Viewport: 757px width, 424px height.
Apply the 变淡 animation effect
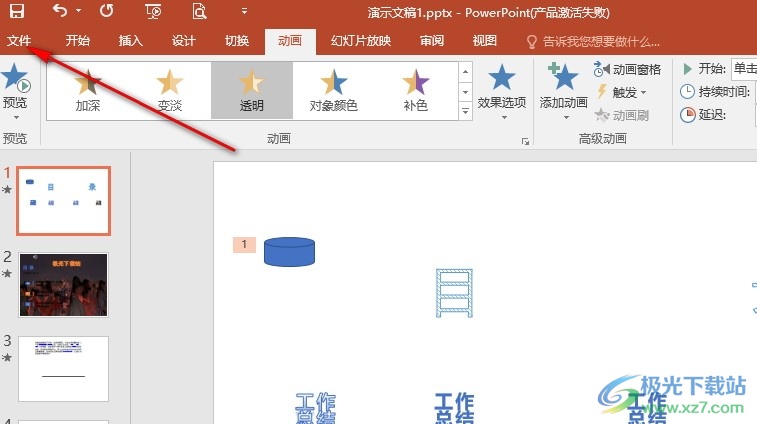169,91
